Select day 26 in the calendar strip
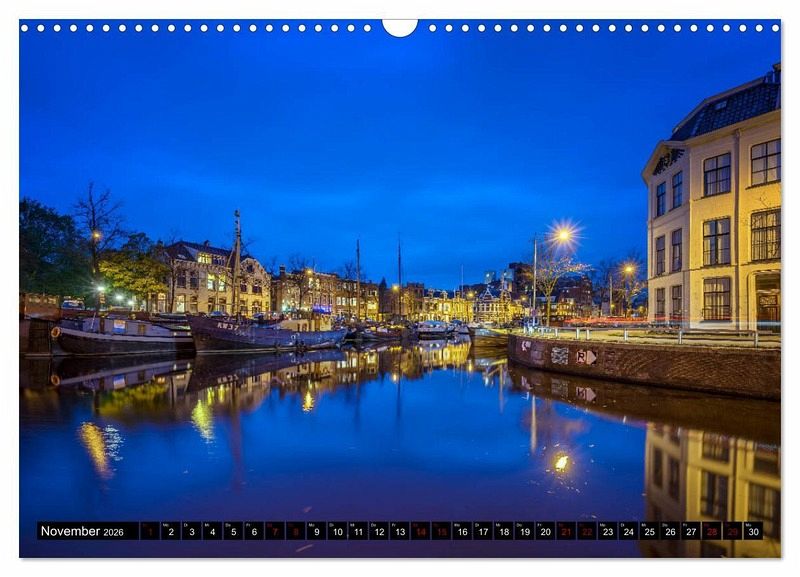The height and width of the screenshot is (577, 800). pos(670,531)
